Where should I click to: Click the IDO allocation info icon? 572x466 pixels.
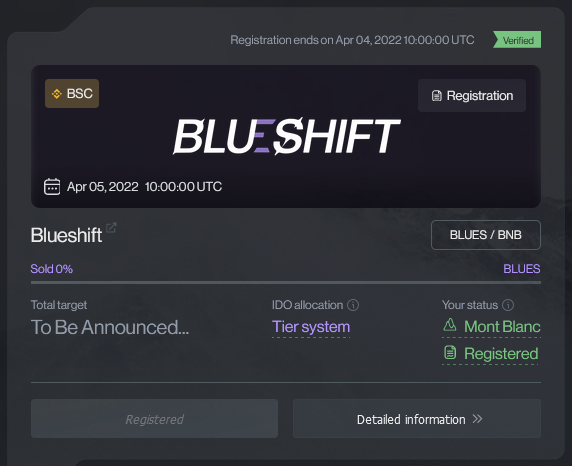(353, 305)
